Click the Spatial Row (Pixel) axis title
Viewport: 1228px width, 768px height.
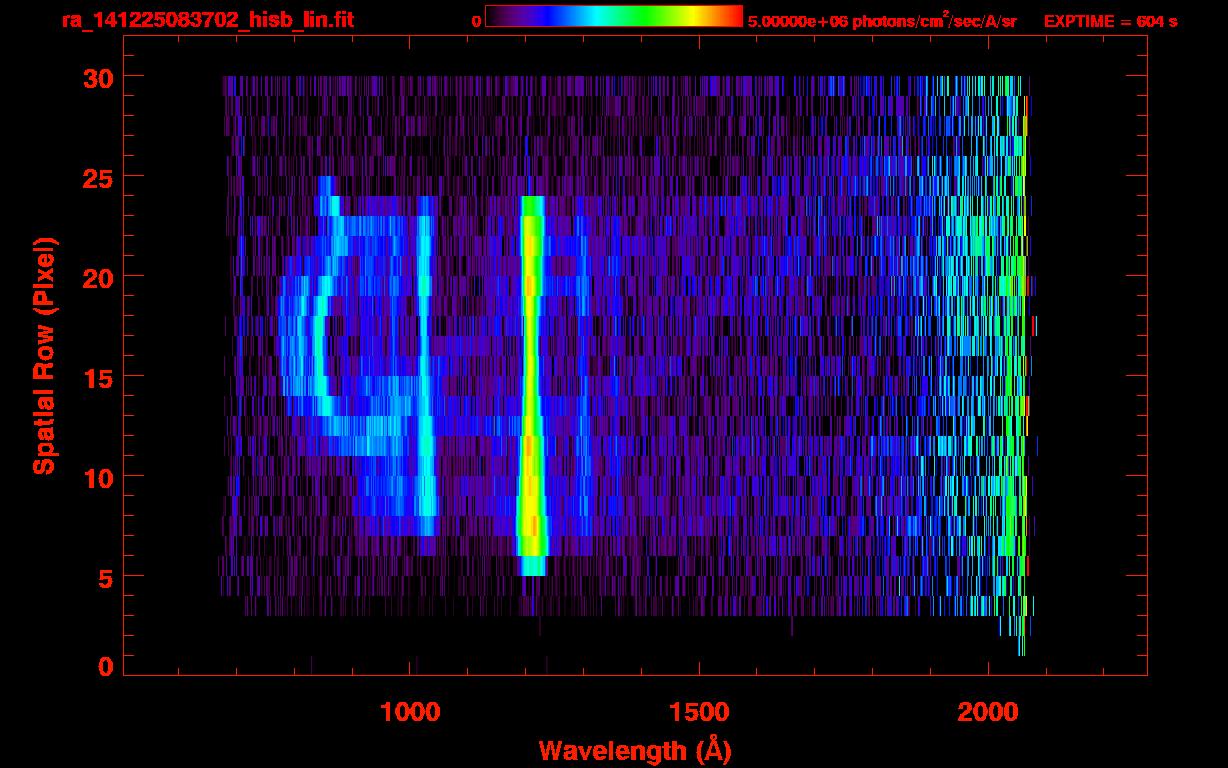(44, 356)
